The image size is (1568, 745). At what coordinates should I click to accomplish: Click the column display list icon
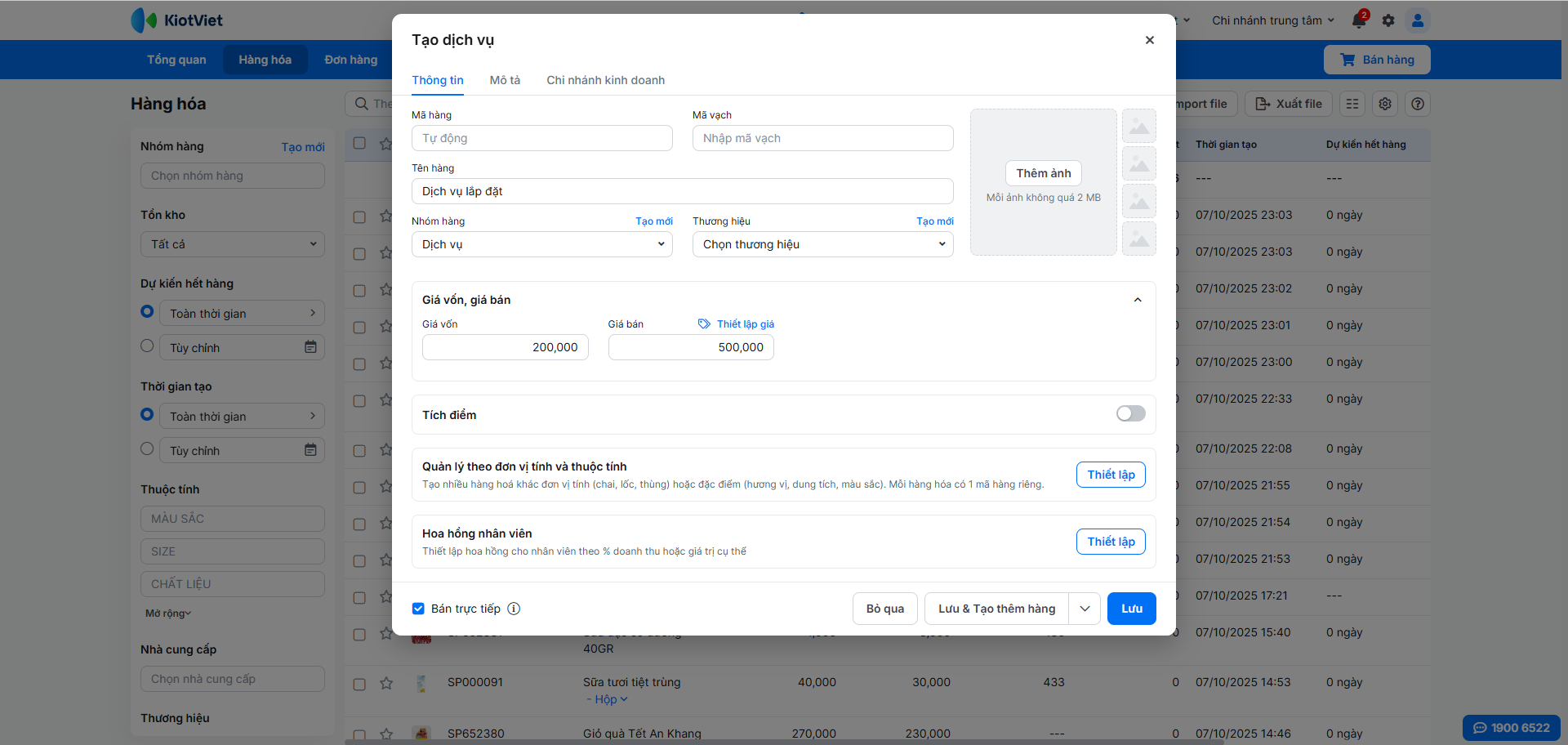[1352, 104]
